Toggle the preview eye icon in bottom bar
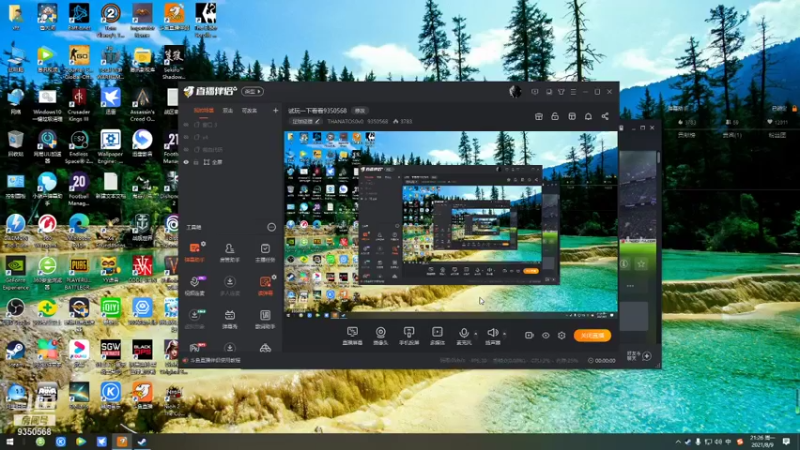 pyautogui.click(x=545, y=335)
